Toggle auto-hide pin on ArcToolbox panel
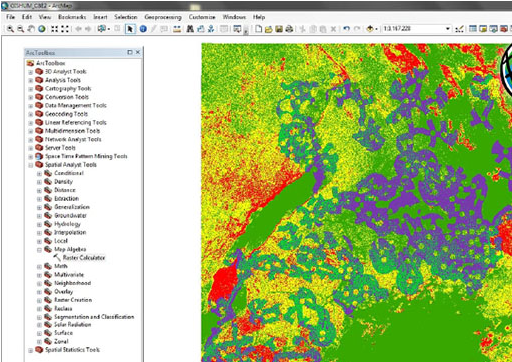Image resolution: width=512 pixels, height=362 pixels. pos(130,52)
